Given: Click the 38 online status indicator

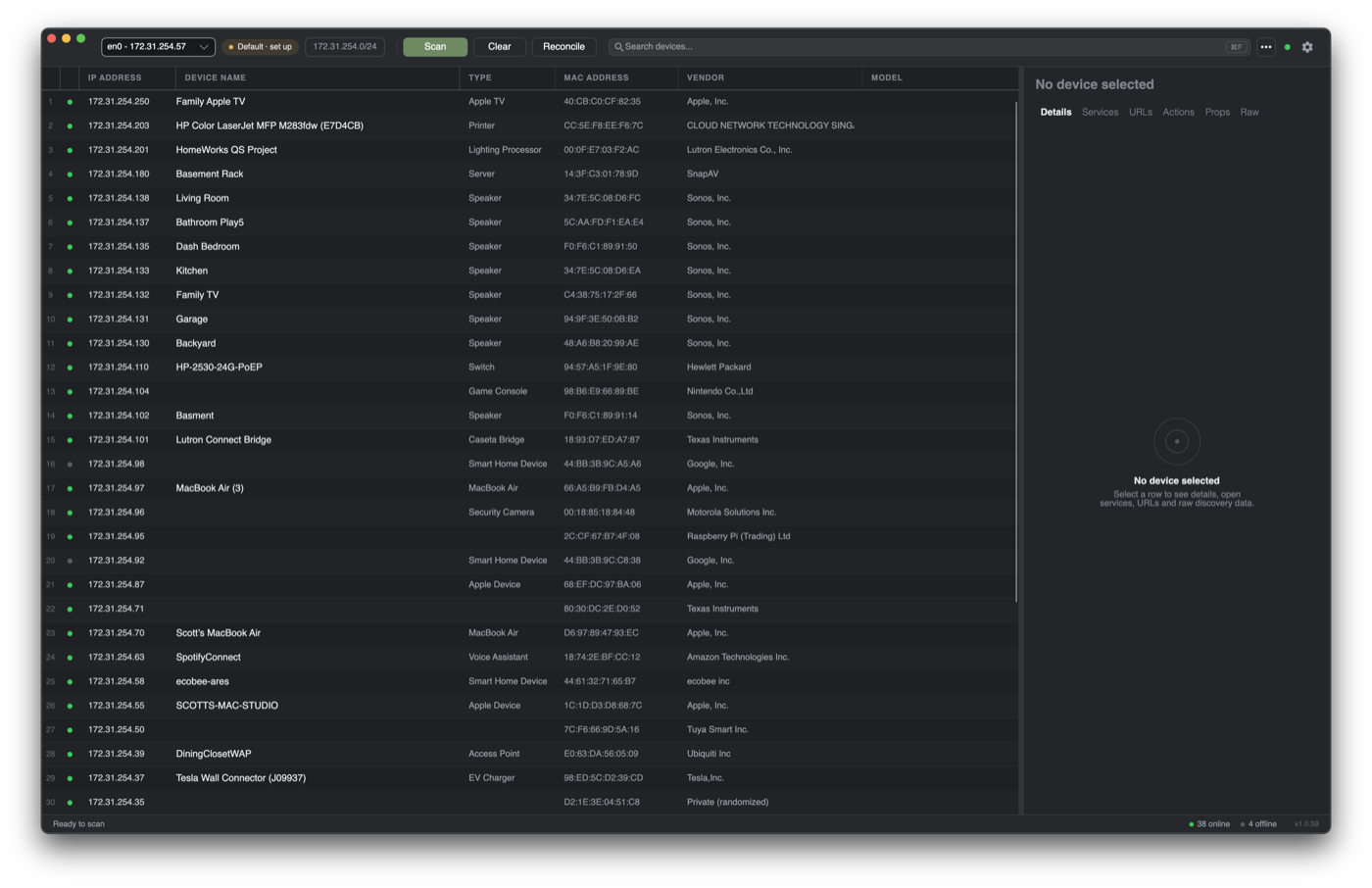Looking at the screenshot, I should [x=1209, y=824].
